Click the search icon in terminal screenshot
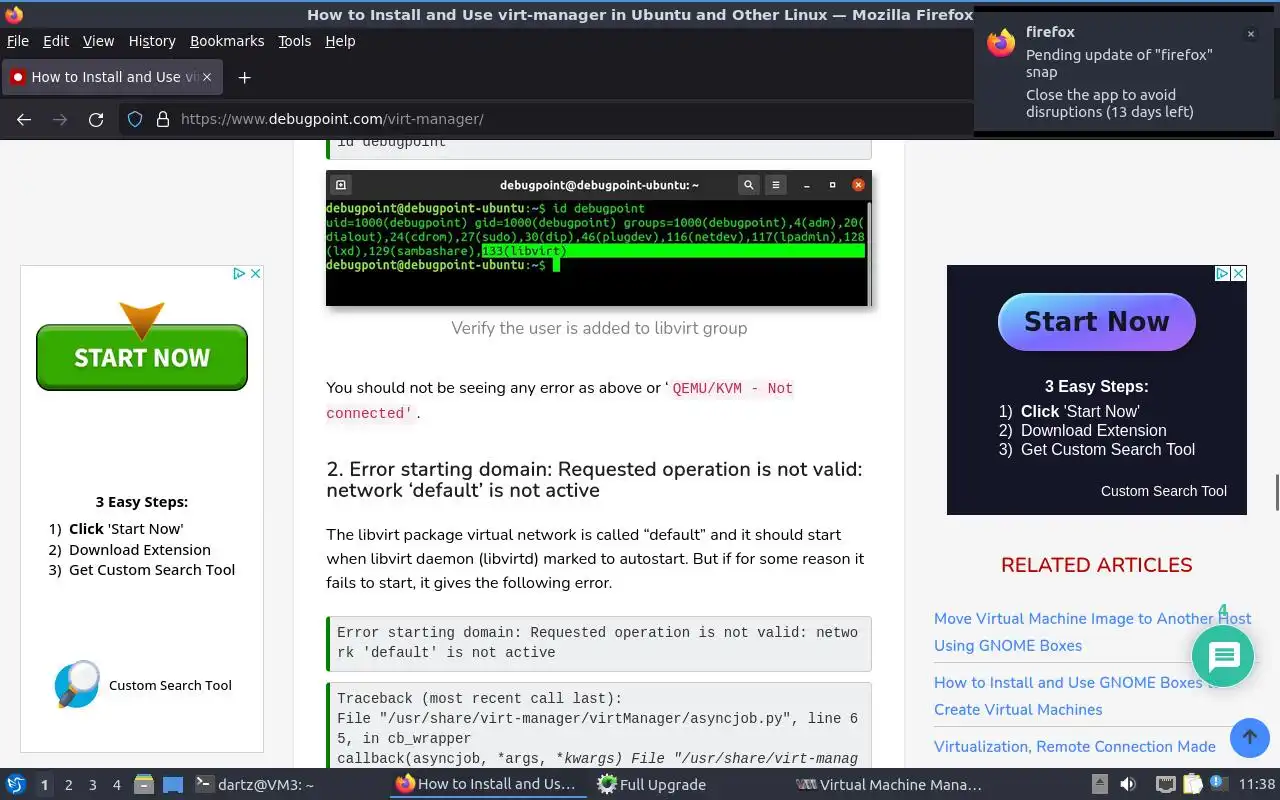Screen dimensions: 1280x800 point(748,185)
